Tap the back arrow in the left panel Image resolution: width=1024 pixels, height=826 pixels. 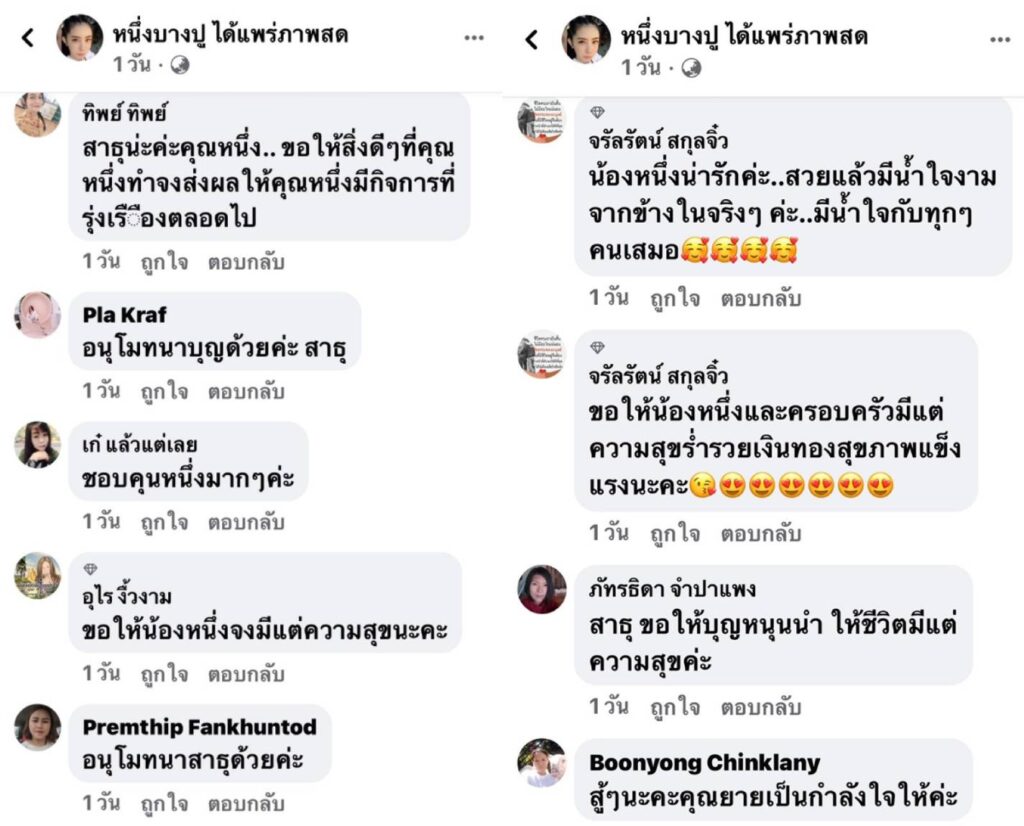(x=27, y=38)
